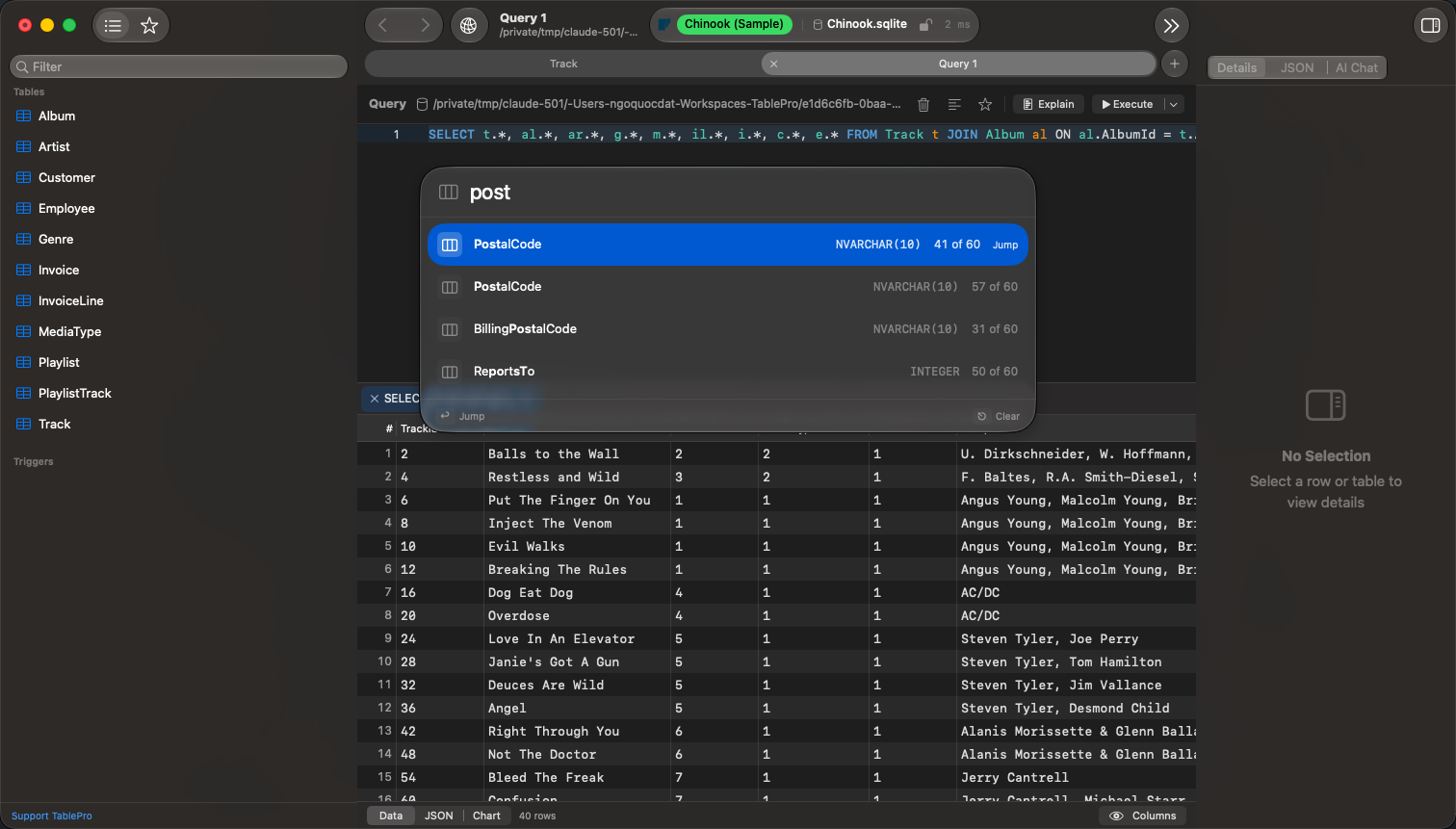Viewport: 1456px width, 829px height.
Task: Open the Employee table
Action: tap(66, 208)
